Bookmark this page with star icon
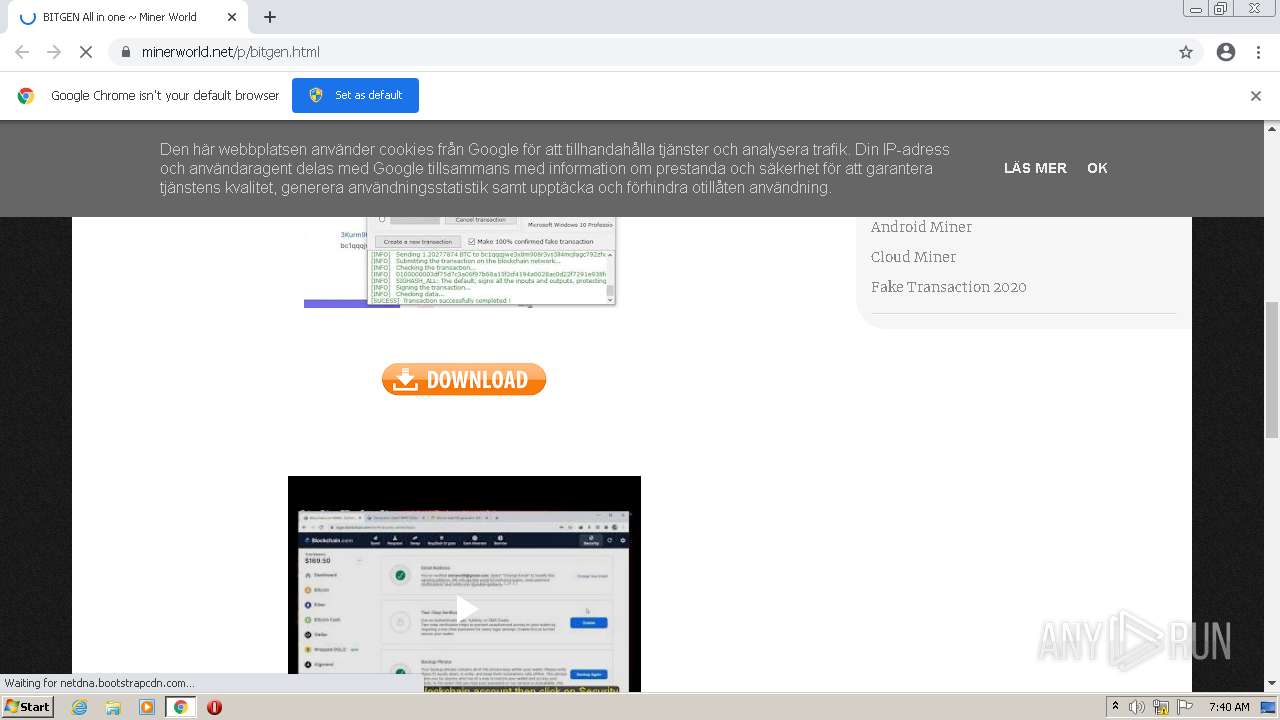 click(x=1186, y=52)
